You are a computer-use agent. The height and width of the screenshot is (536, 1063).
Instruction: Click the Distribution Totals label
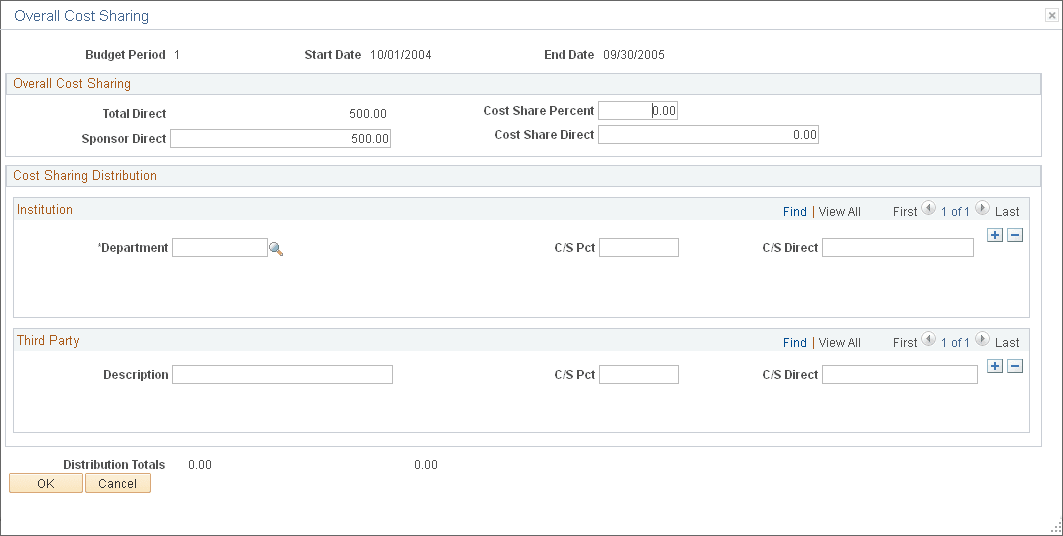coord(114,464)
